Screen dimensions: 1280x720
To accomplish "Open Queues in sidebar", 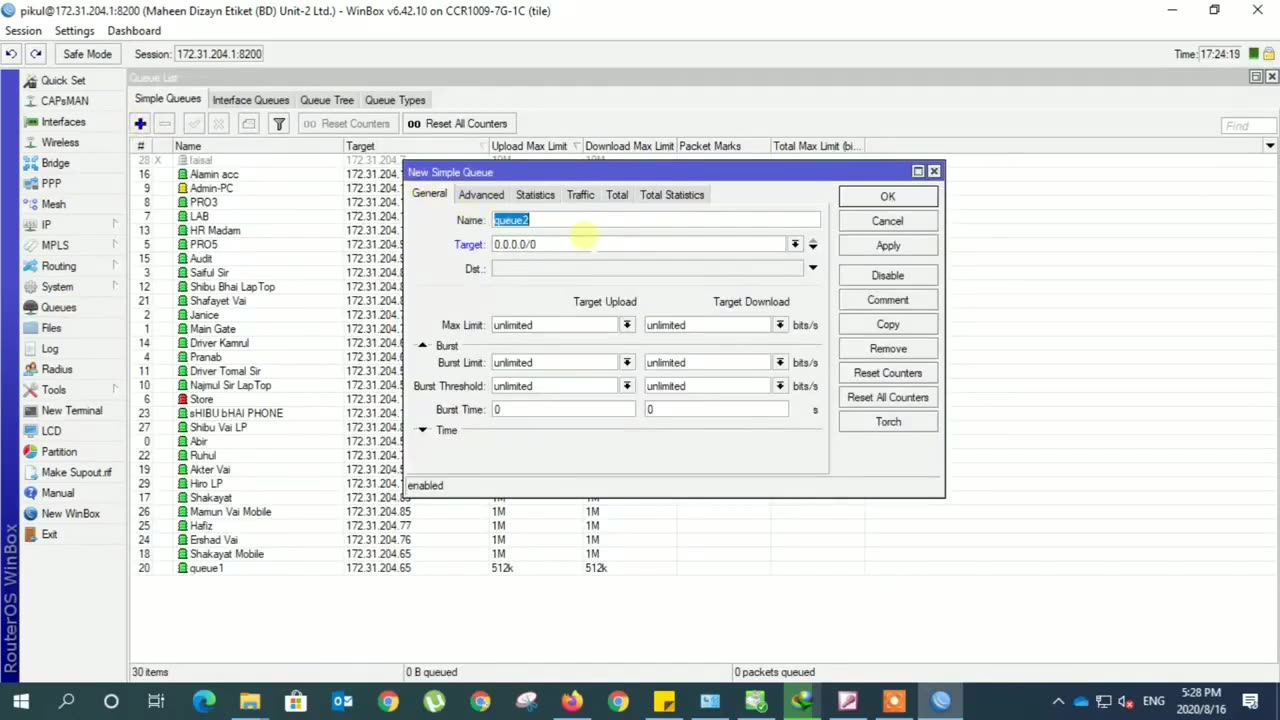I will pyautogui.click(x=58, y=307).
